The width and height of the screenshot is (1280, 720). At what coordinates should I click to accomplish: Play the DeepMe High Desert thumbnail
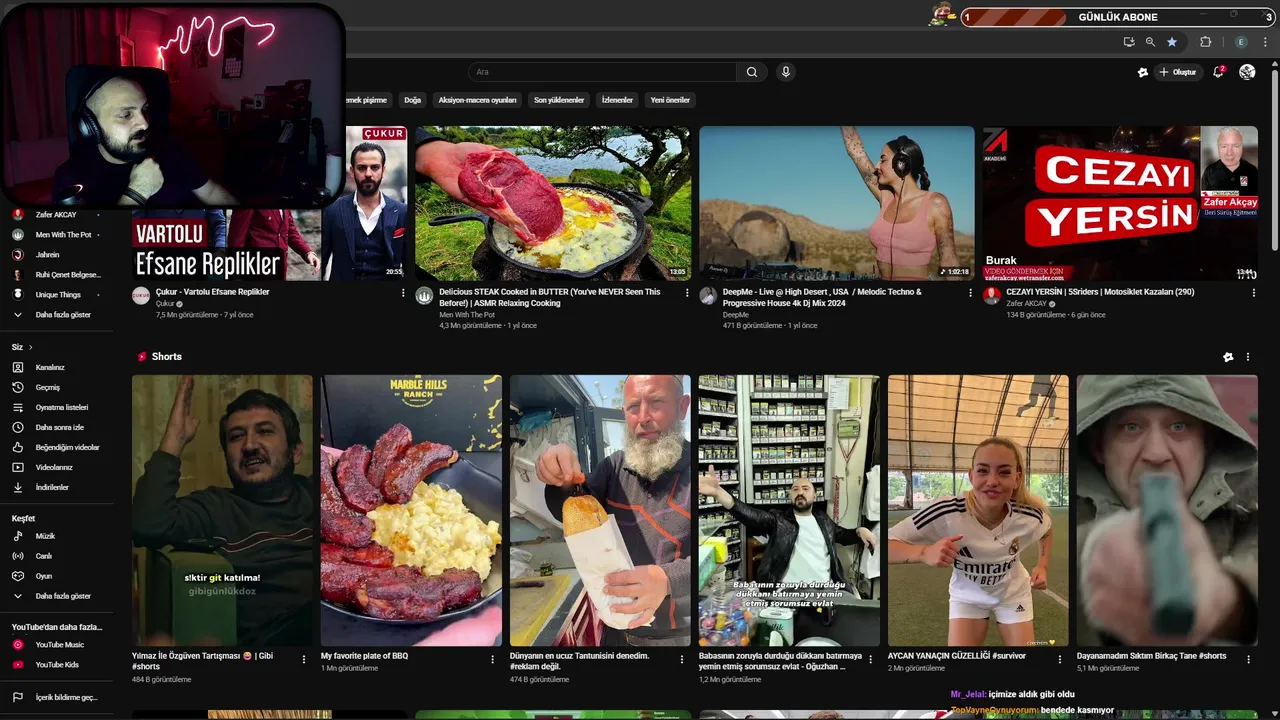[x=837, y=203]
